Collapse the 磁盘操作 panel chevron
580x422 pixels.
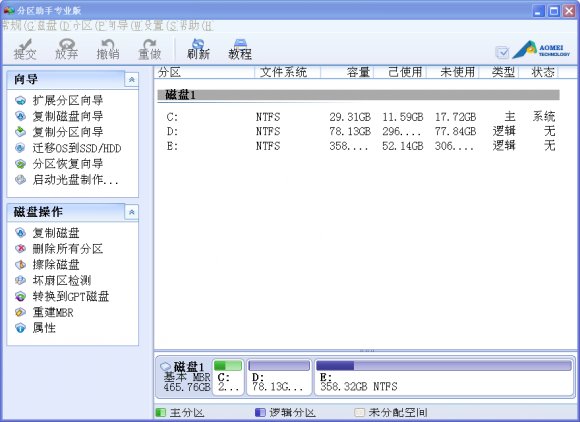[132, 212]
